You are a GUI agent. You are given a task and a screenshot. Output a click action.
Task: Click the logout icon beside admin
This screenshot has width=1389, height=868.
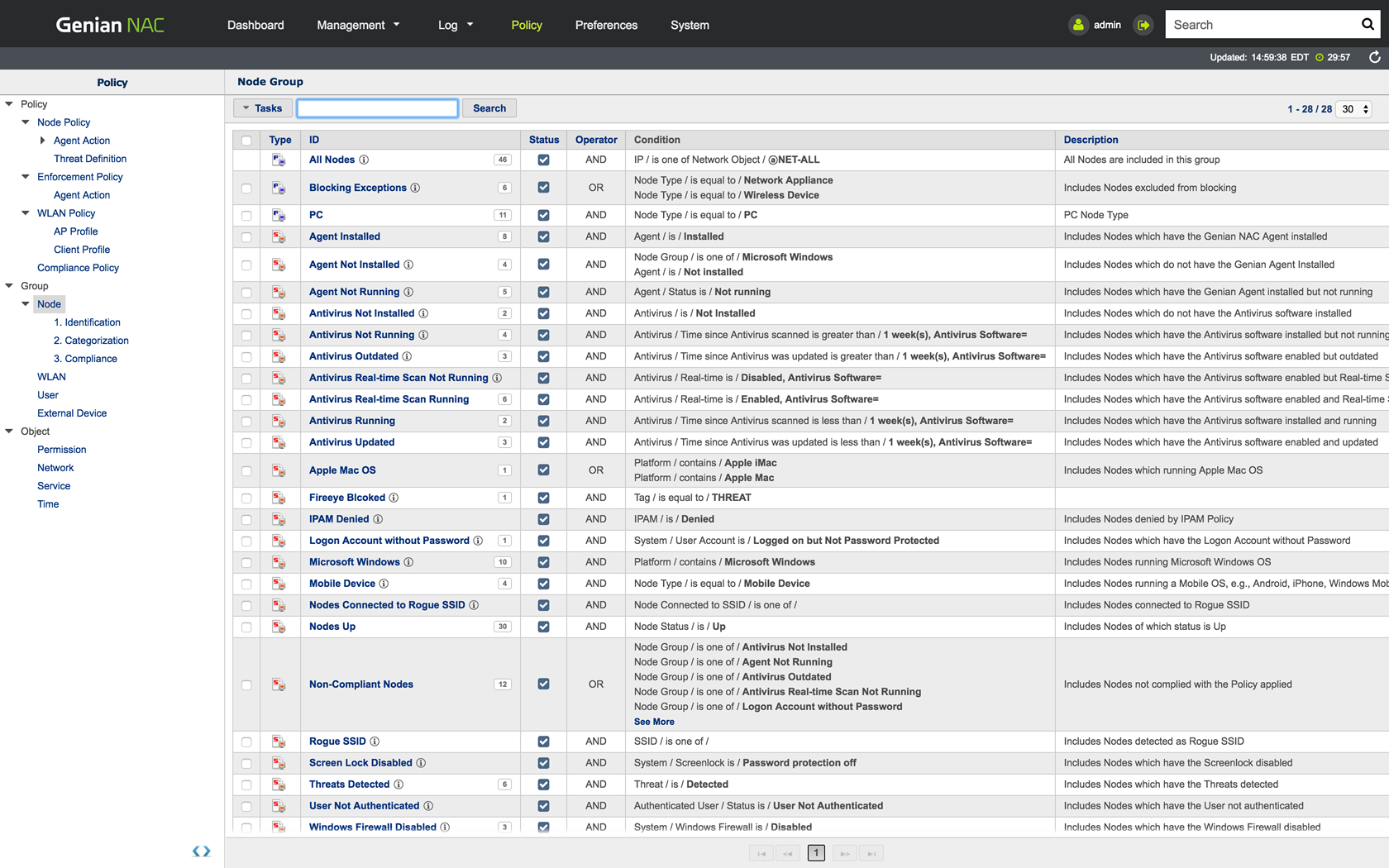tap(1143, 25)
